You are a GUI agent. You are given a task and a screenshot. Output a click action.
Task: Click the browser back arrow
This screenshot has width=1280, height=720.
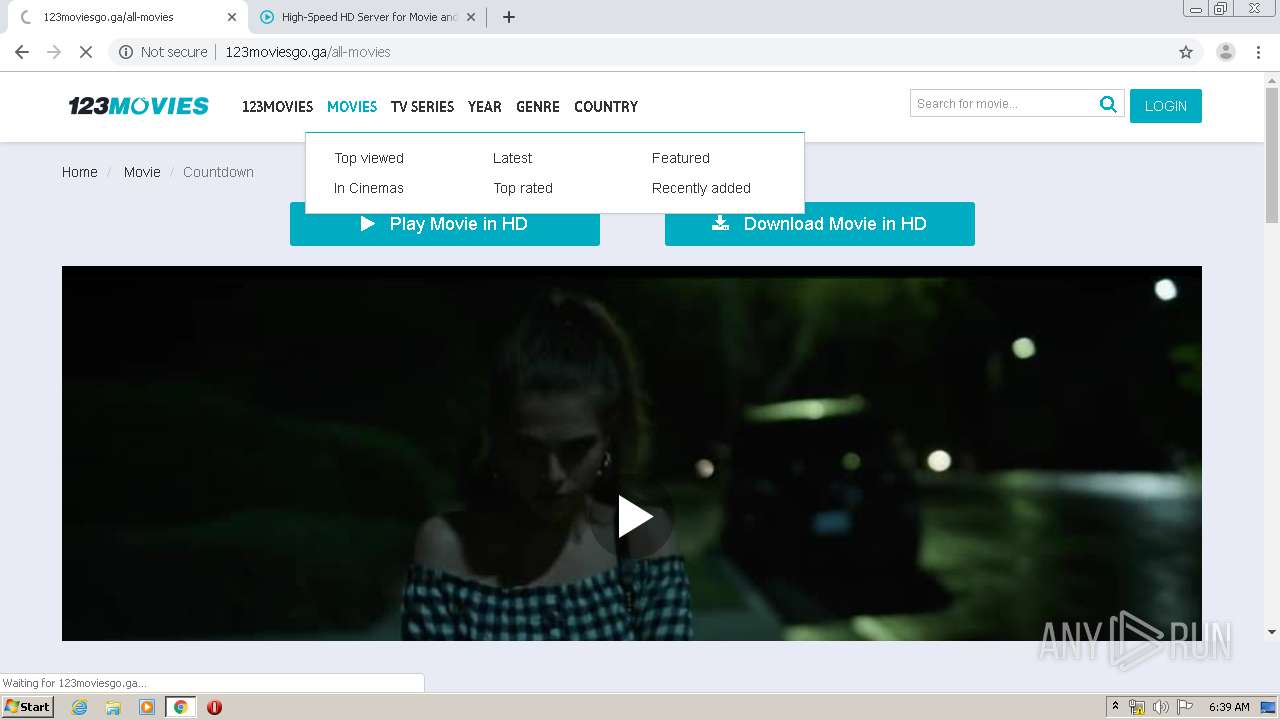22,52
